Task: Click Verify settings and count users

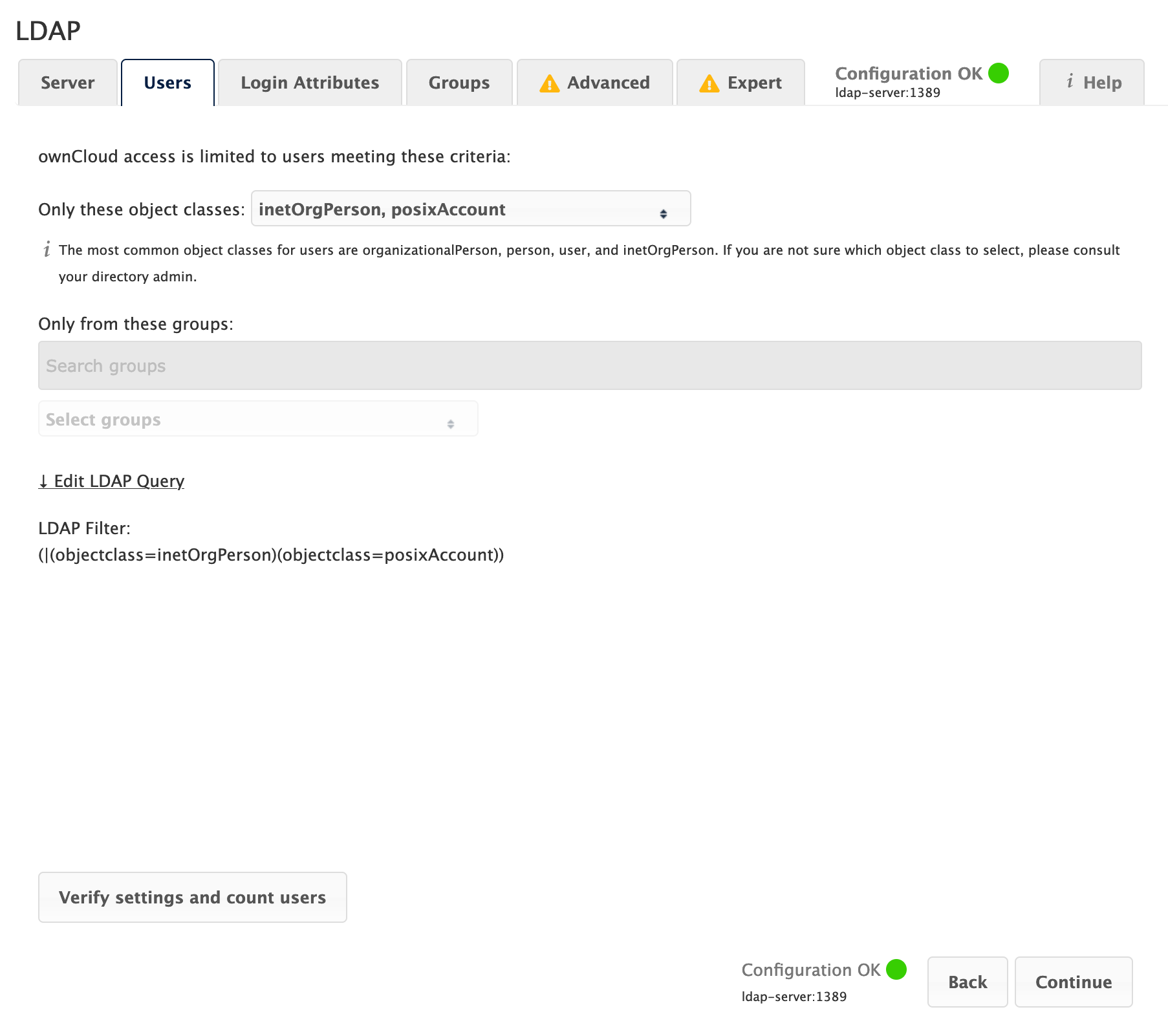Action: click(192, 897)
